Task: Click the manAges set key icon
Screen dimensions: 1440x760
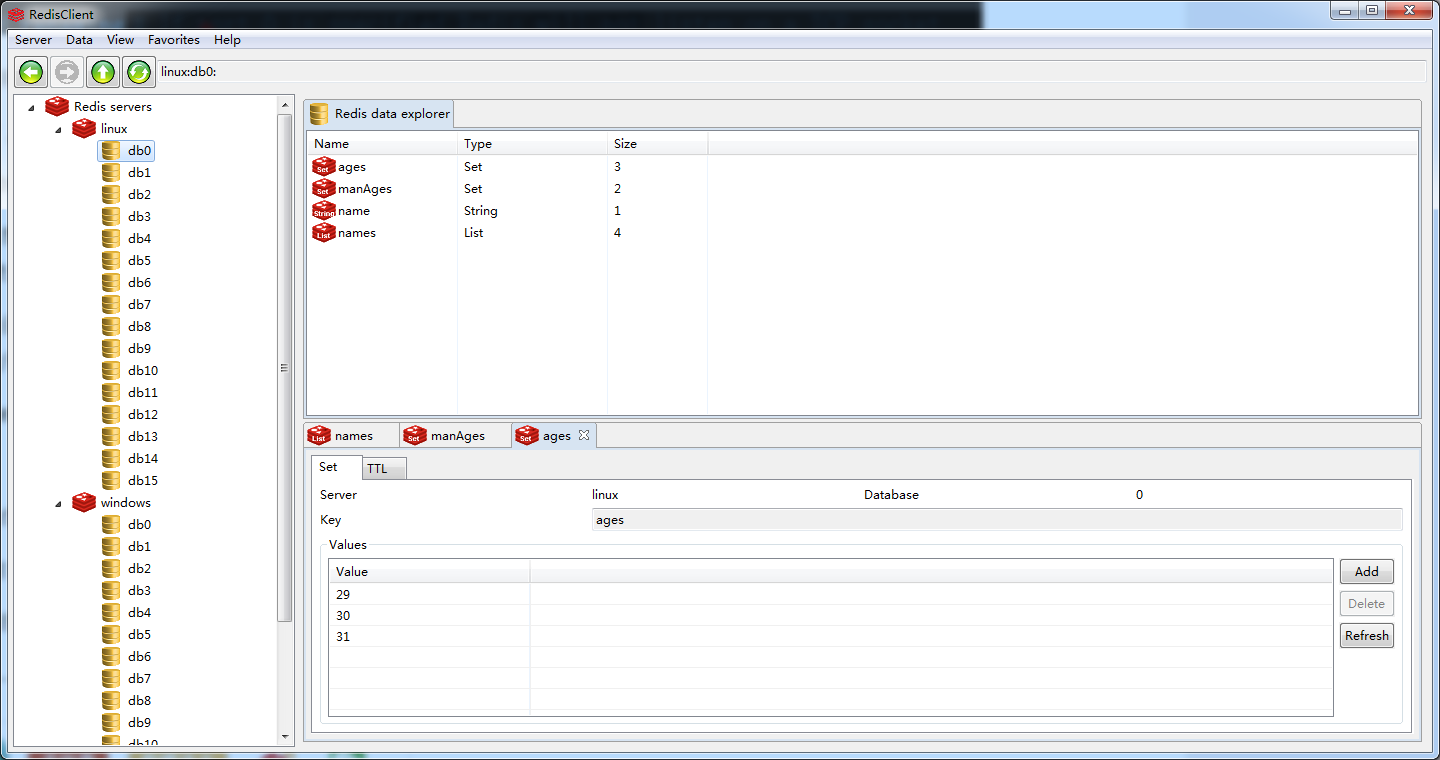Action: 323,189
